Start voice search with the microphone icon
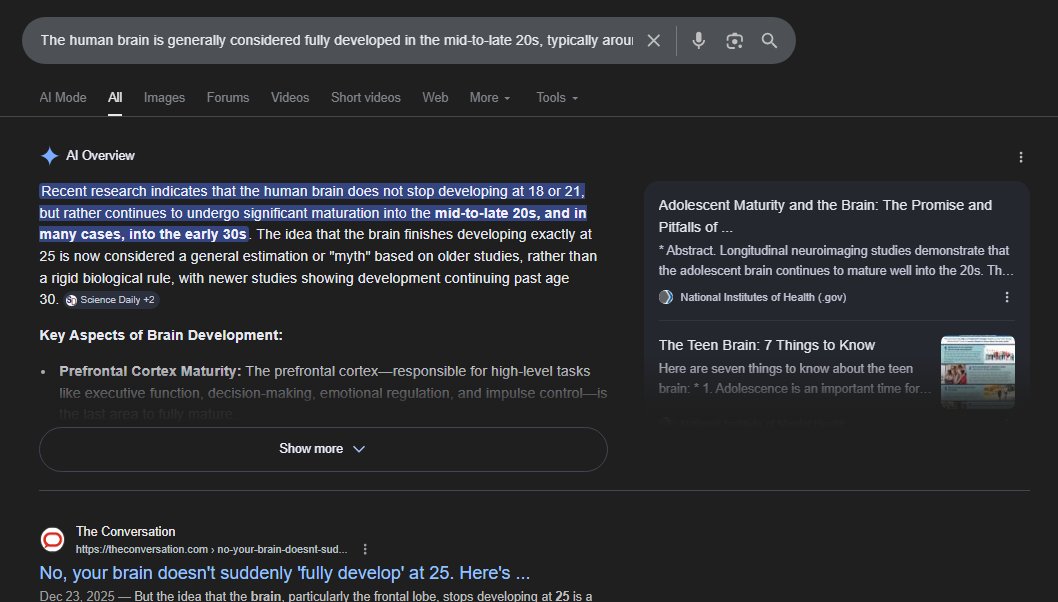 (698, 40)
